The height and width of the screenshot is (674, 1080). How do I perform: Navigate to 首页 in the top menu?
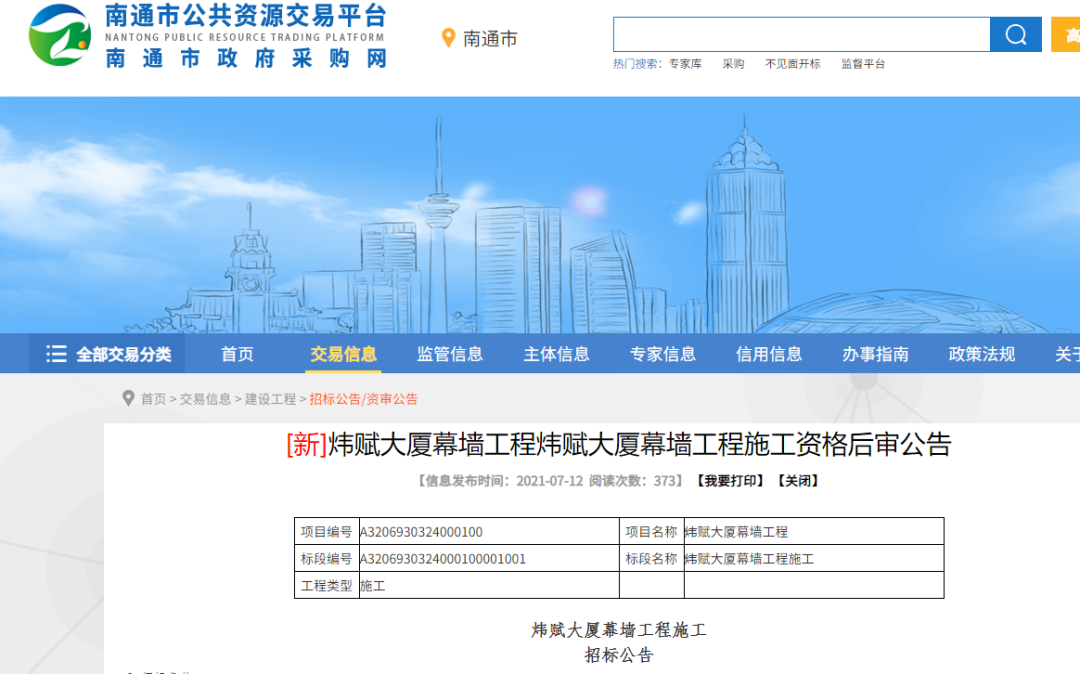236,353
